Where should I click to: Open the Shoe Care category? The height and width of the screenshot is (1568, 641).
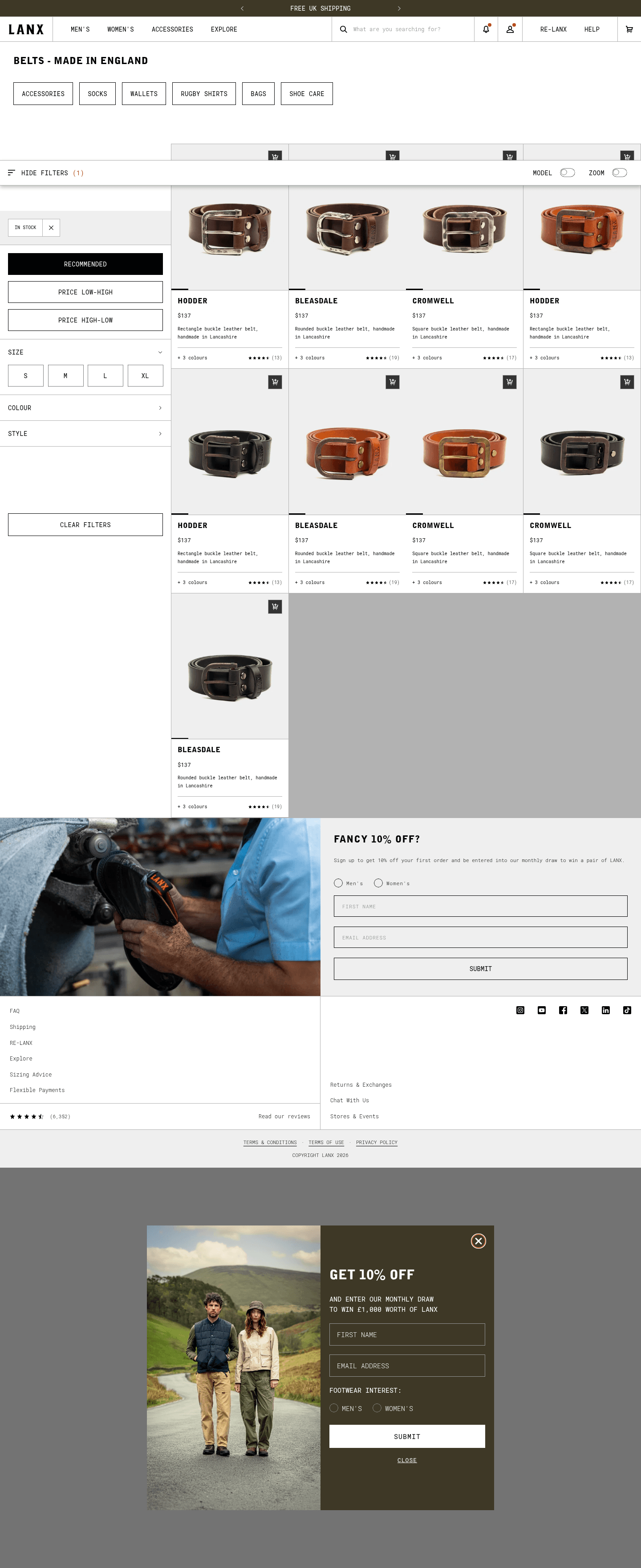[307, 94]
